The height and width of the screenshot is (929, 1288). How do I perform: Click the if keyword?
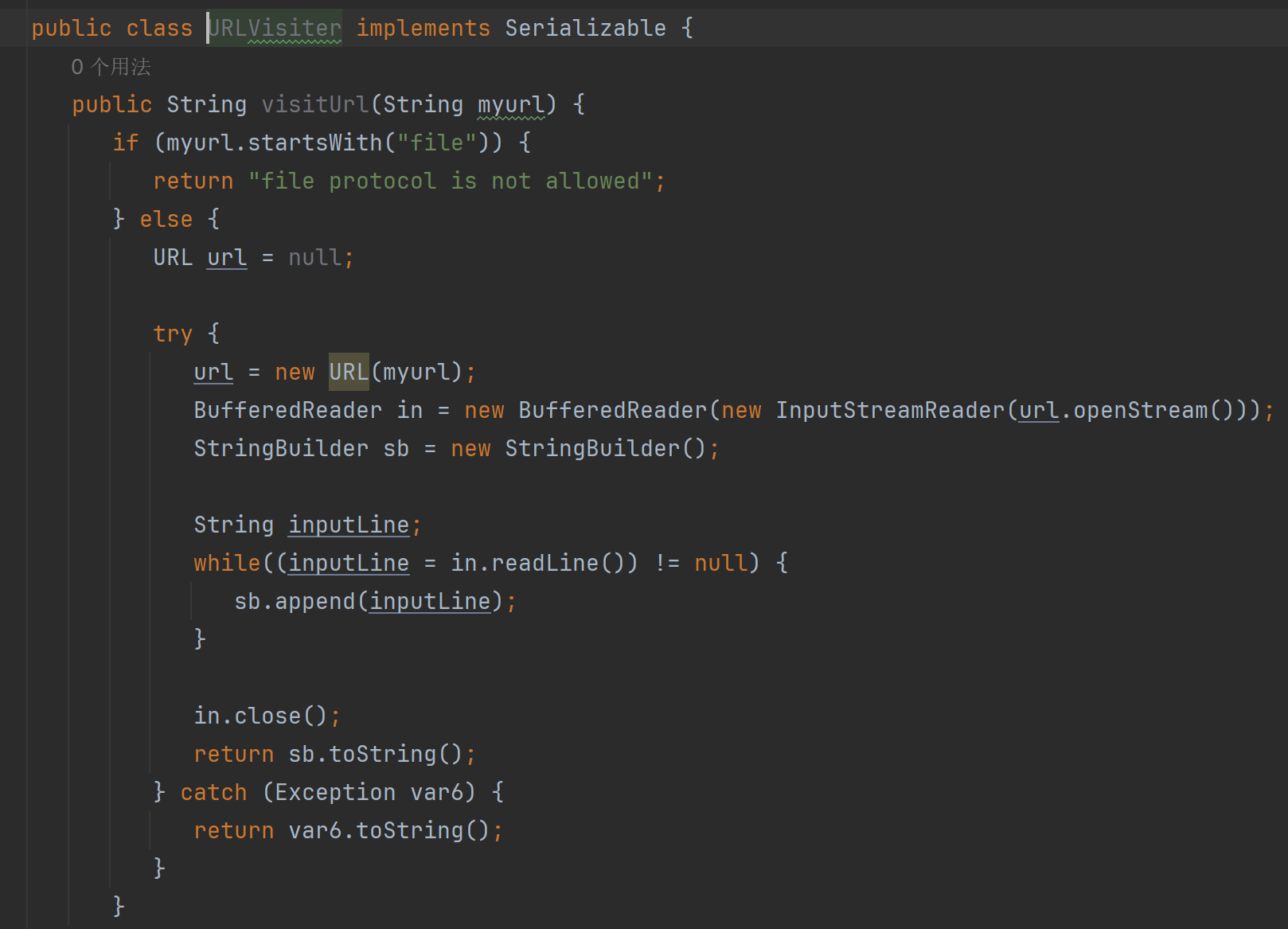pos(126,142)
